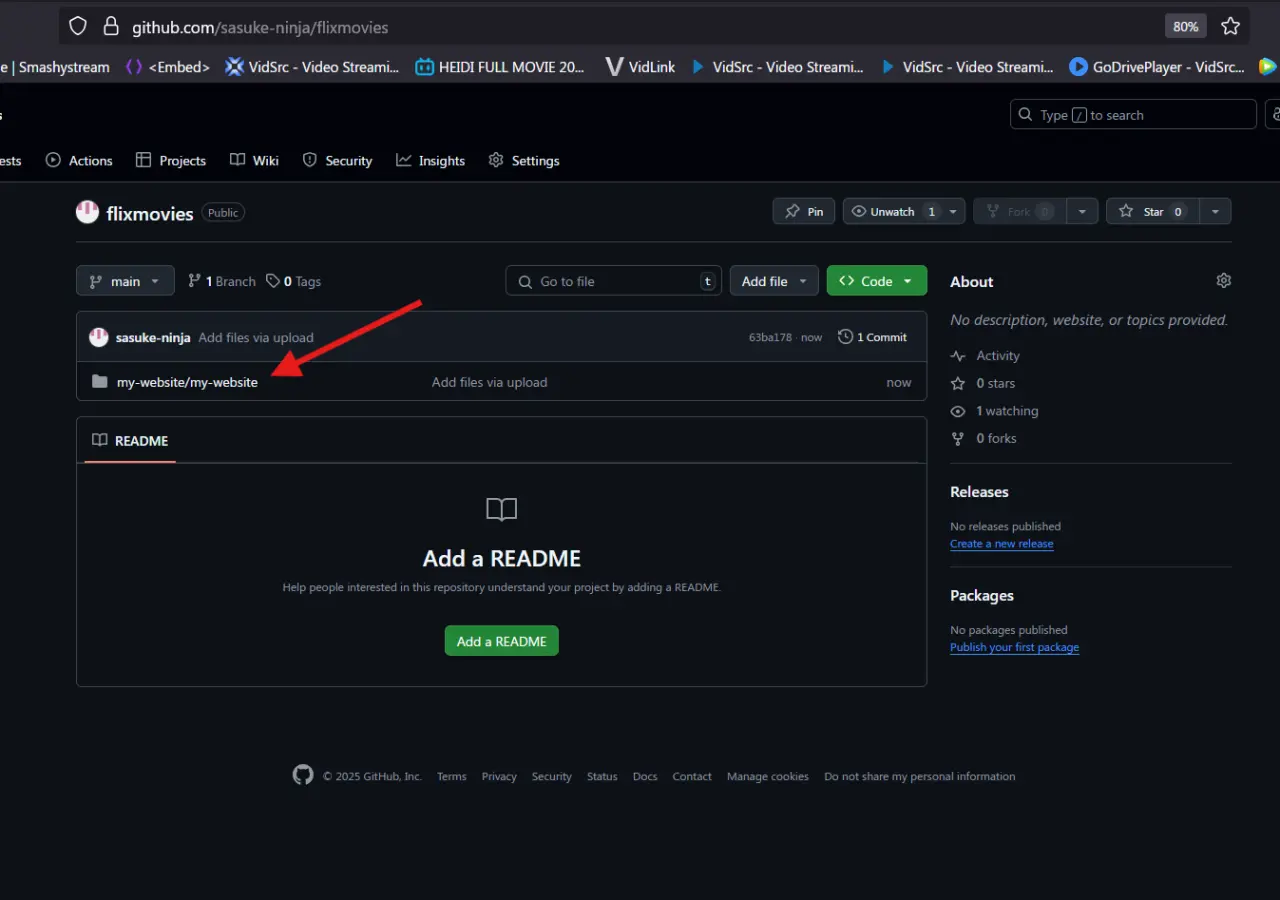
Task: Select the README tab
Action: tap(130, 440)
